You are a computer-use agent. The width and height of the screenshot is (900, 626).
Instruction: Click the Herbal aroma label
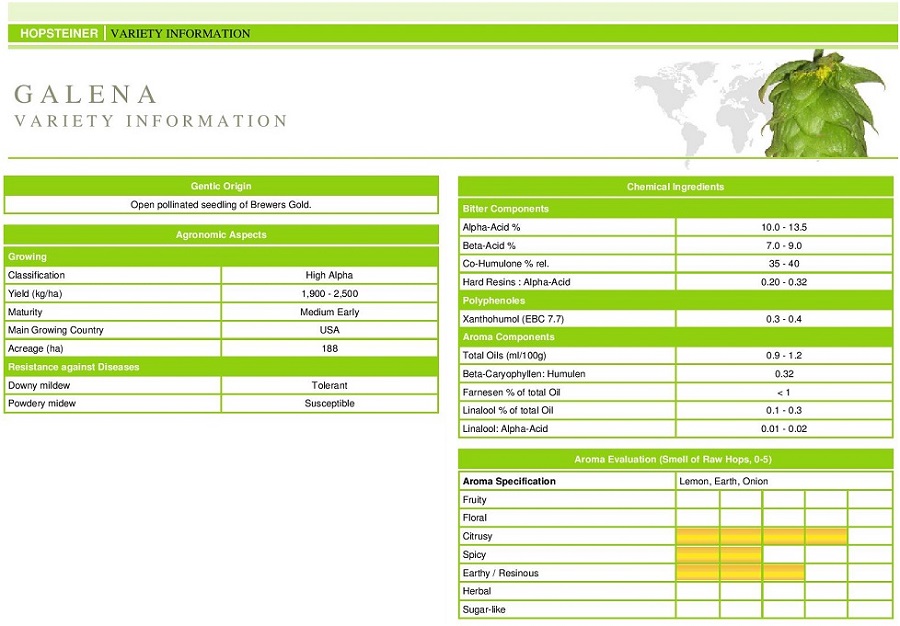click(476, 591)
